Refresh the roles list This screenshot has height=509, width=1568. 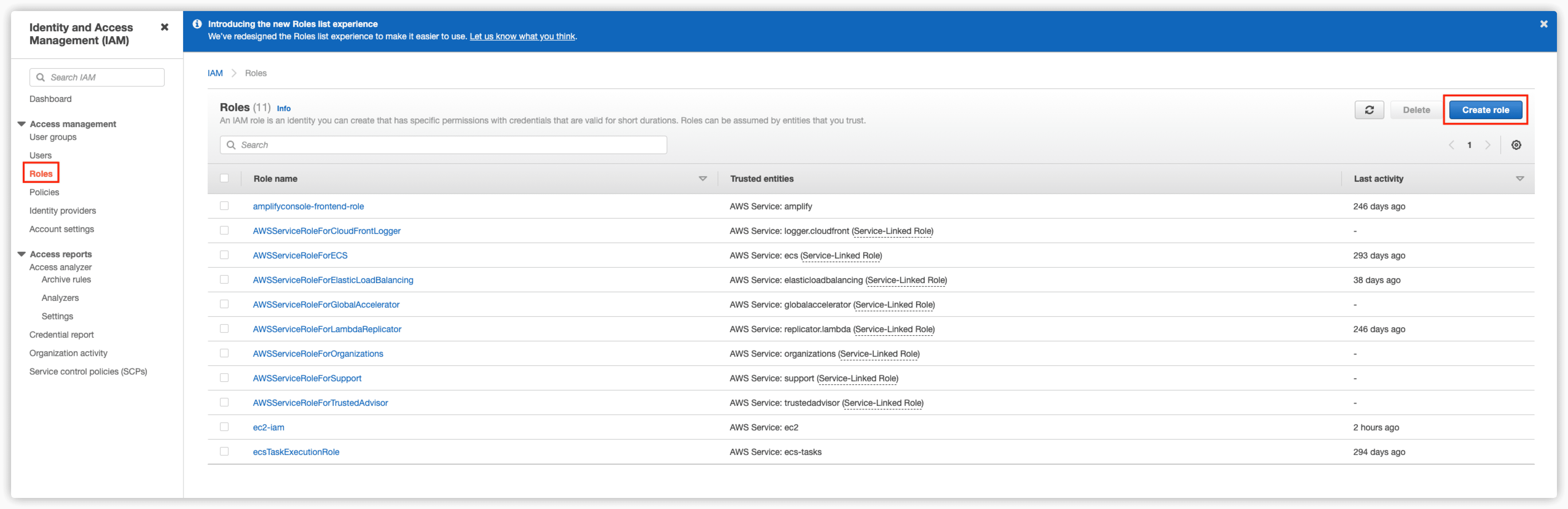point(1369,110)
